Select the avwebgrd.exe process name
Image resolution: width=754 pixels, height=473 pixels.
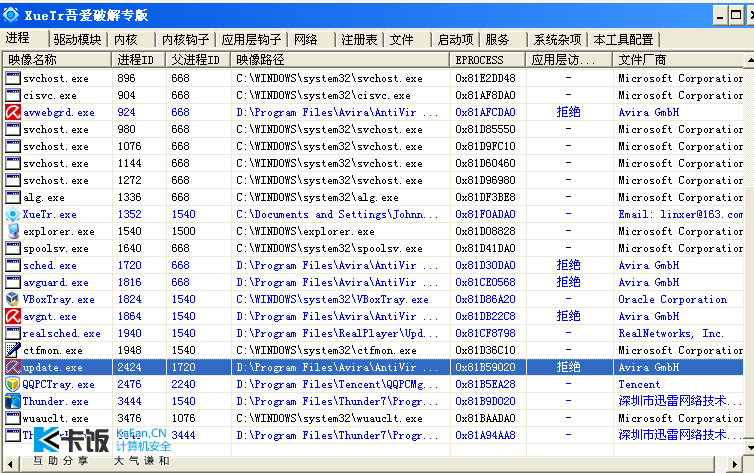coord(59,112)
